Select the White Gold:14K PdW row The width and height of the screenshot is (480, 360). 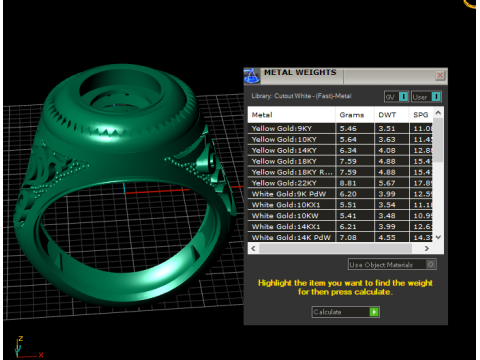pyautogui.click(x=340, y=237)
